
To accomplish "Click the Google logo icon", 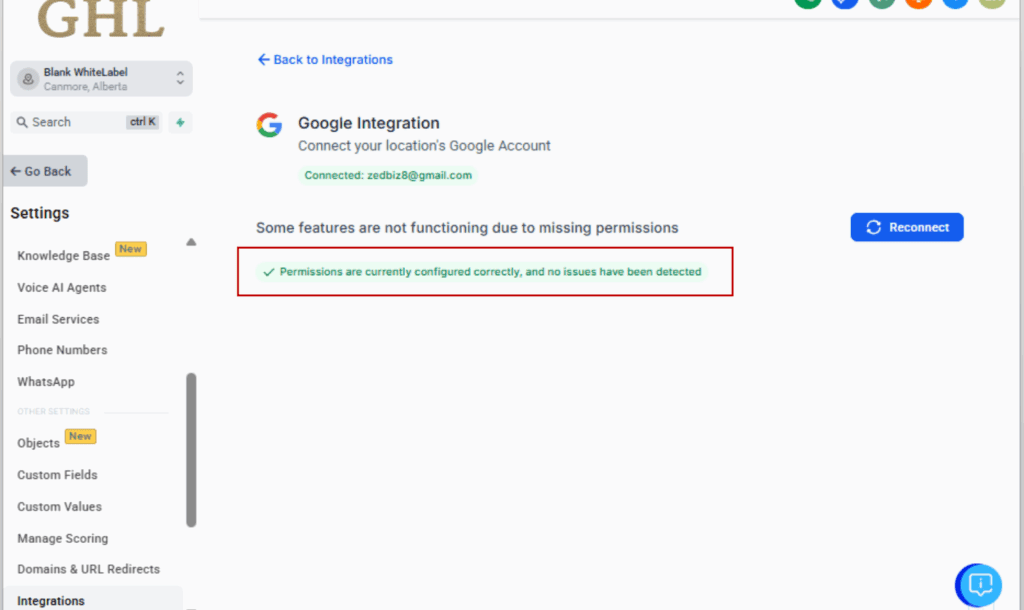I will (269, 125).
